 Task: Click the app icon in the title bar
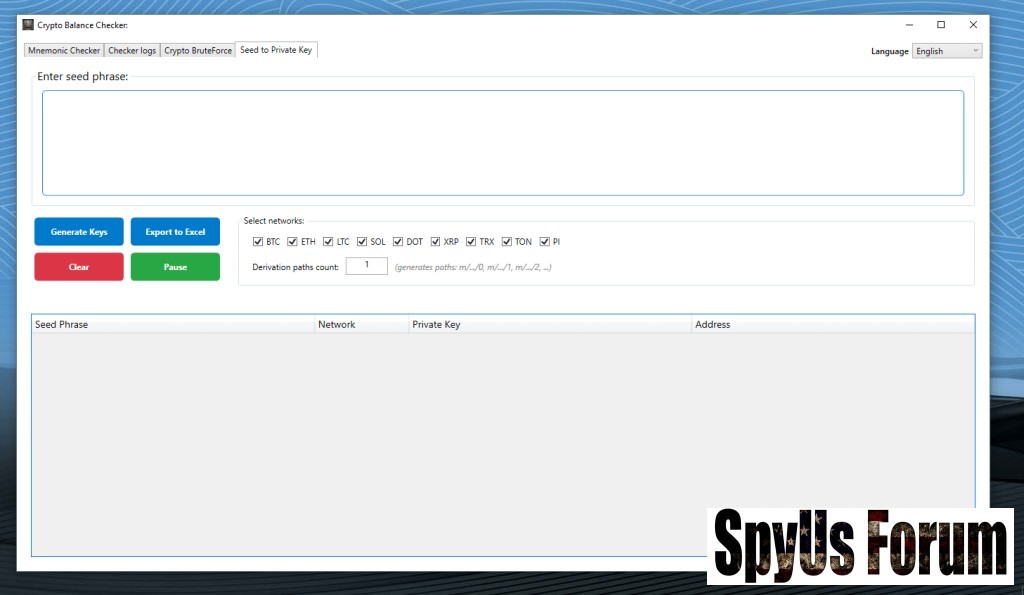pyautogui.click(x=28, y=25)
